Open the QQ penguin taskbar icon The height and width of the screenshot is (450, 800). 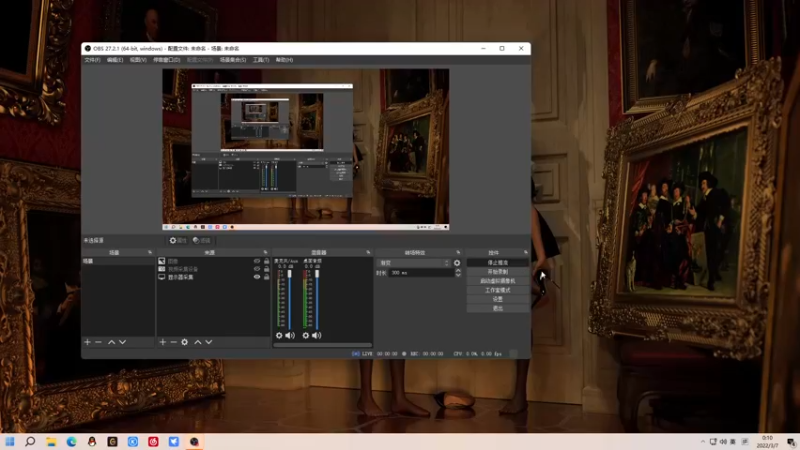(92, 441)
